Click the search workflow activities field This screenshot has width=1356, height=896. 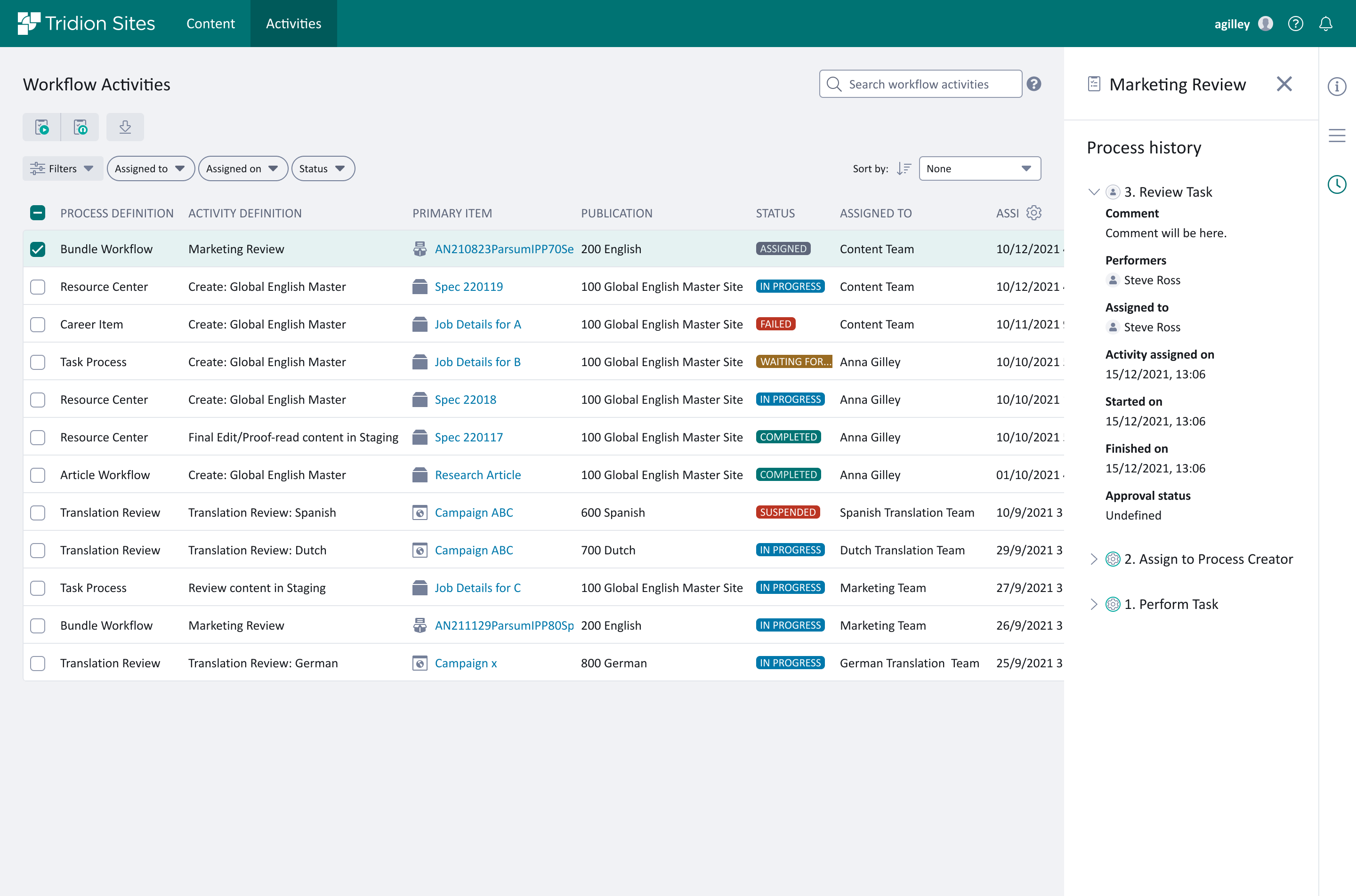(920, 83)
